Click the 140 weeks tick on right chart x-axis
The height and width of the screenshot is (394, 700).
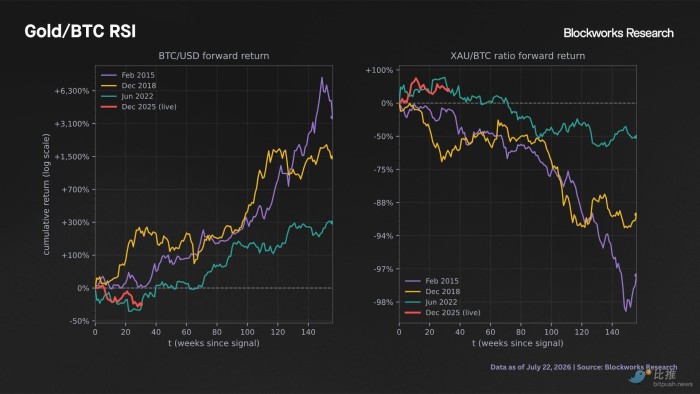[612, 332]
